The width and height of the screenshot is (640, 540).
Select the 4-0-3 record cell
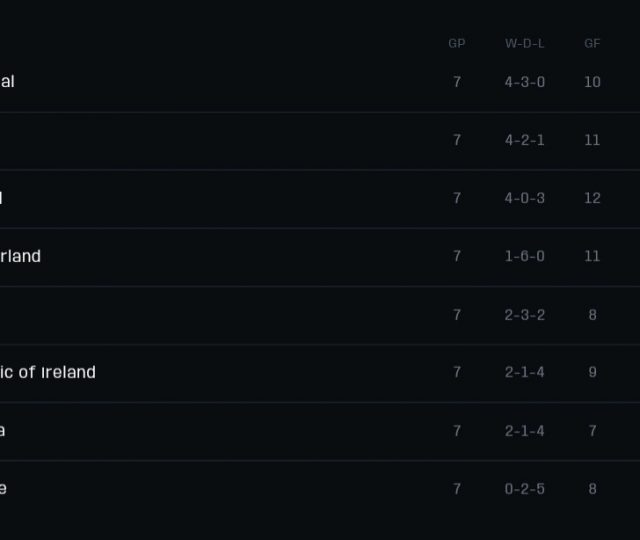525,198
